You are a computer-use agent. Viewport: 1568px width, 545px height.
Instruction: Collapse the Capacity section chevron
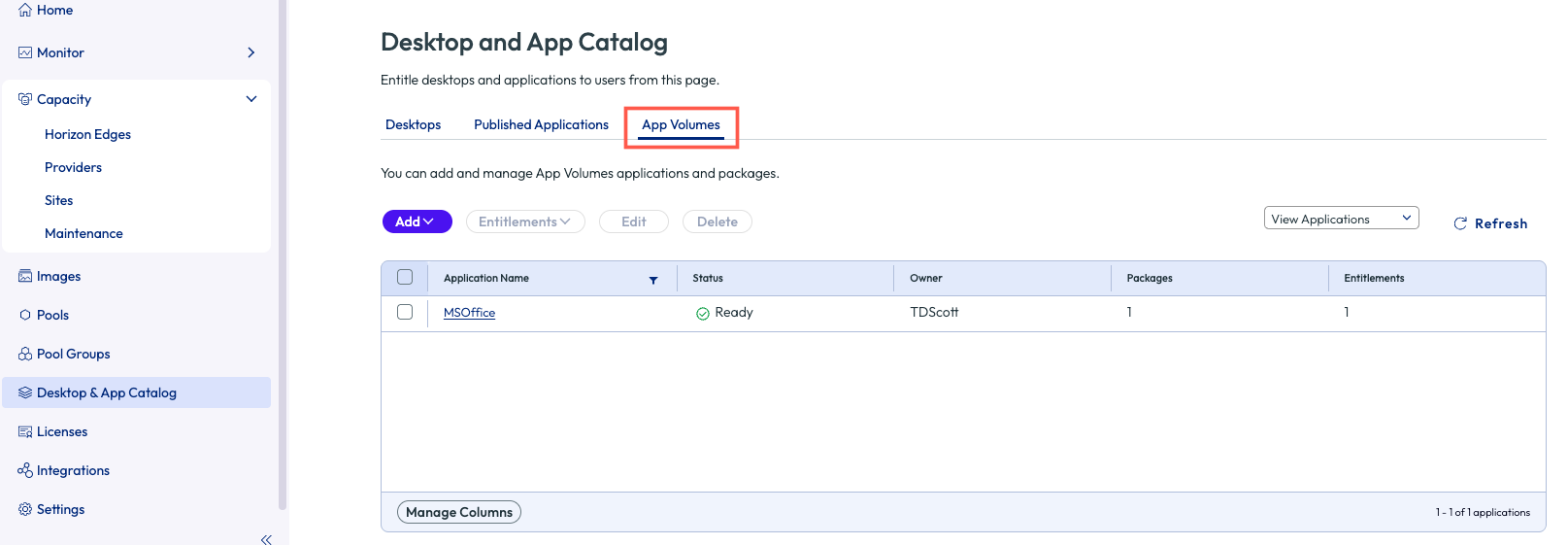(251, 99)
